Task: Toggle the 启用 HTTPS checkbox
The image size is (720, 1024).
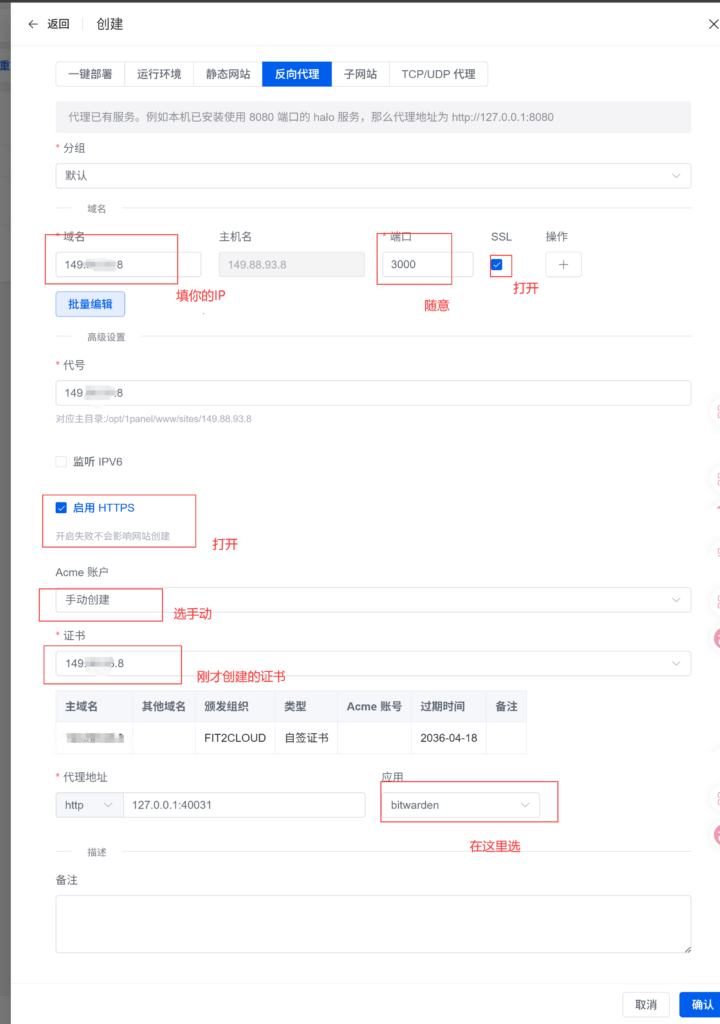Action: coord(61,507)
